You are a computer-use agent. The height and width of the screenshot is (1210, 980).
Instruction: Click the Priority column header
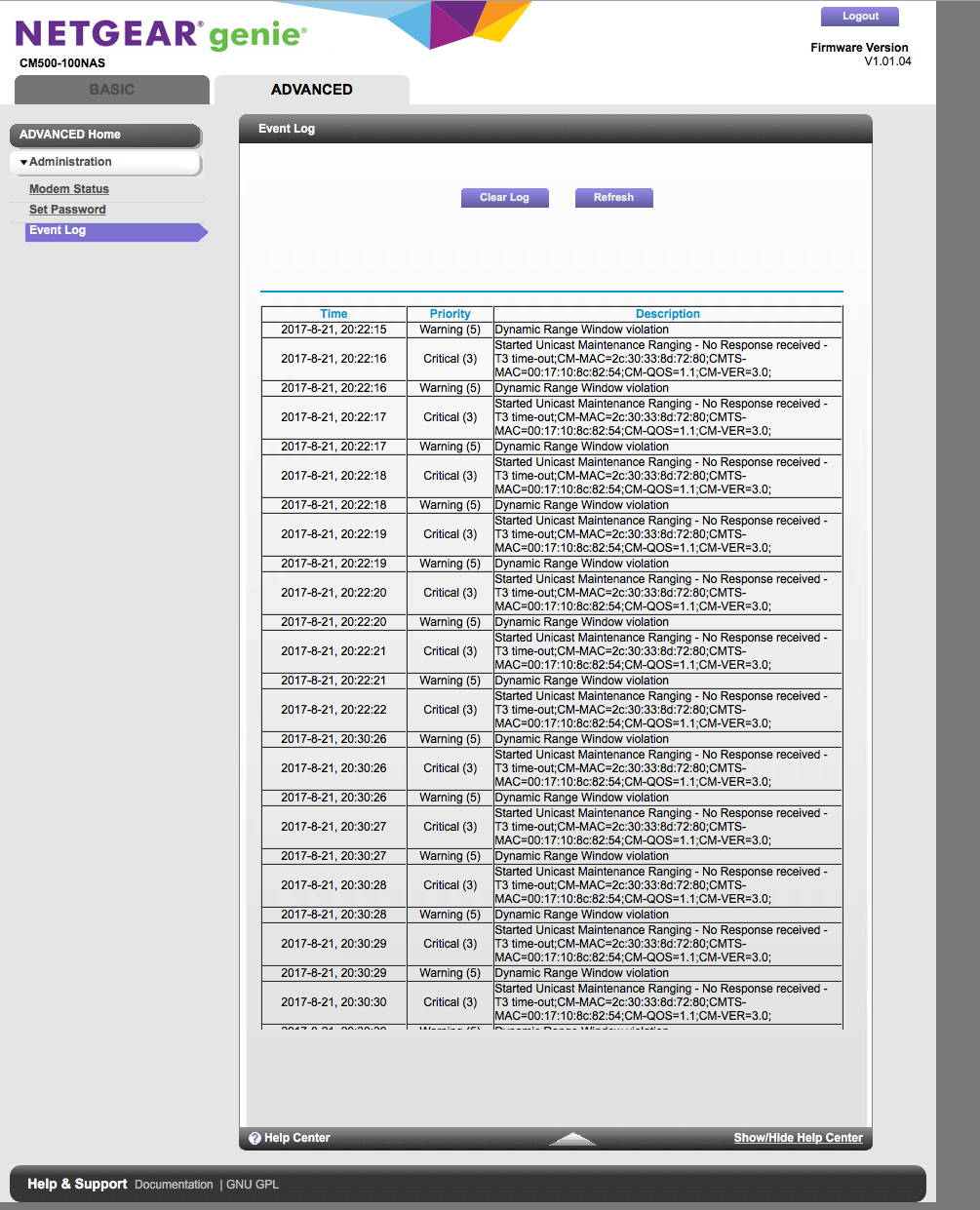point(449,313)
